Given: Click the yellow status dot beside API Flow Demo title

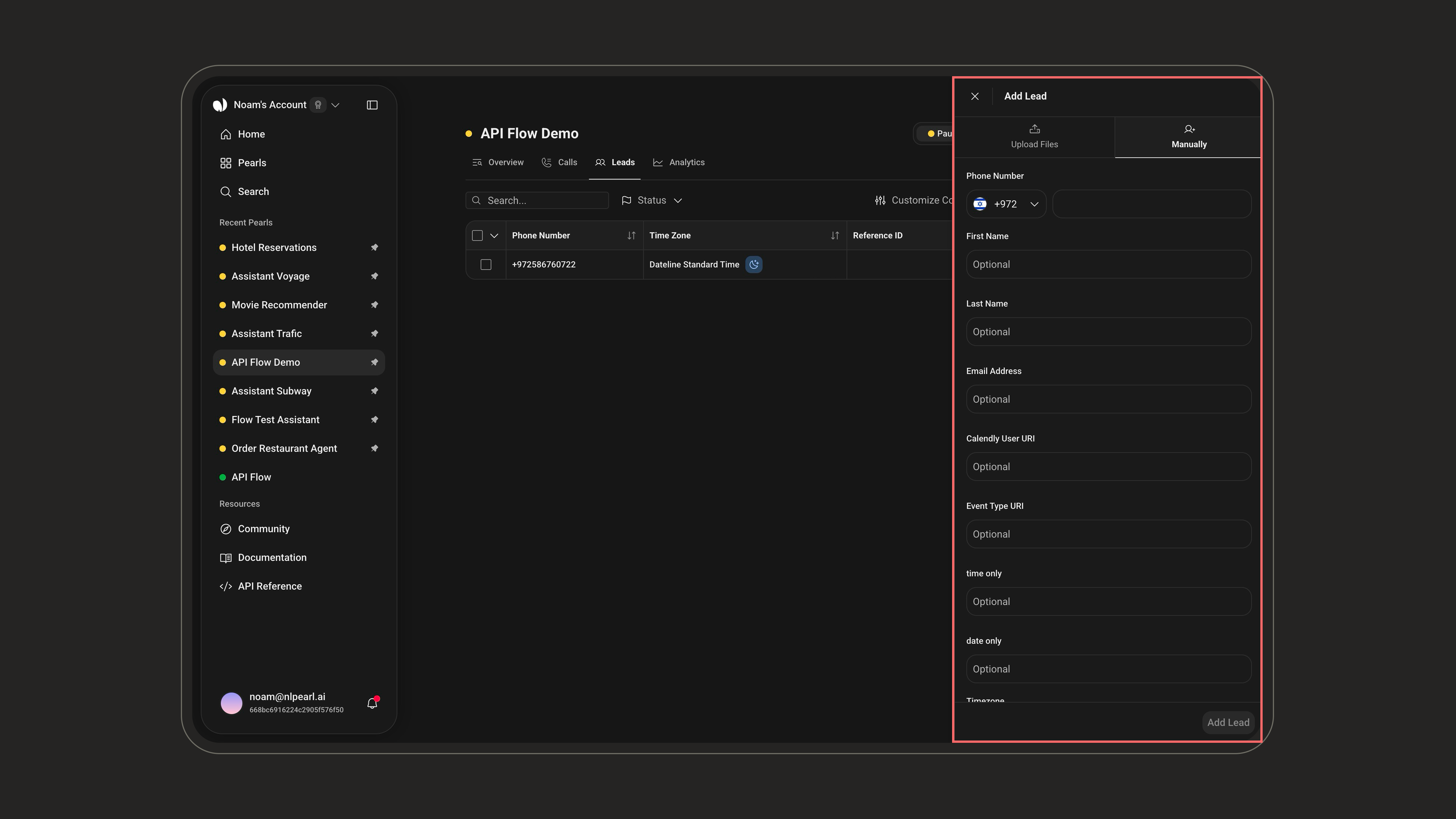Looking at the screenshot, I should point(469,134).
